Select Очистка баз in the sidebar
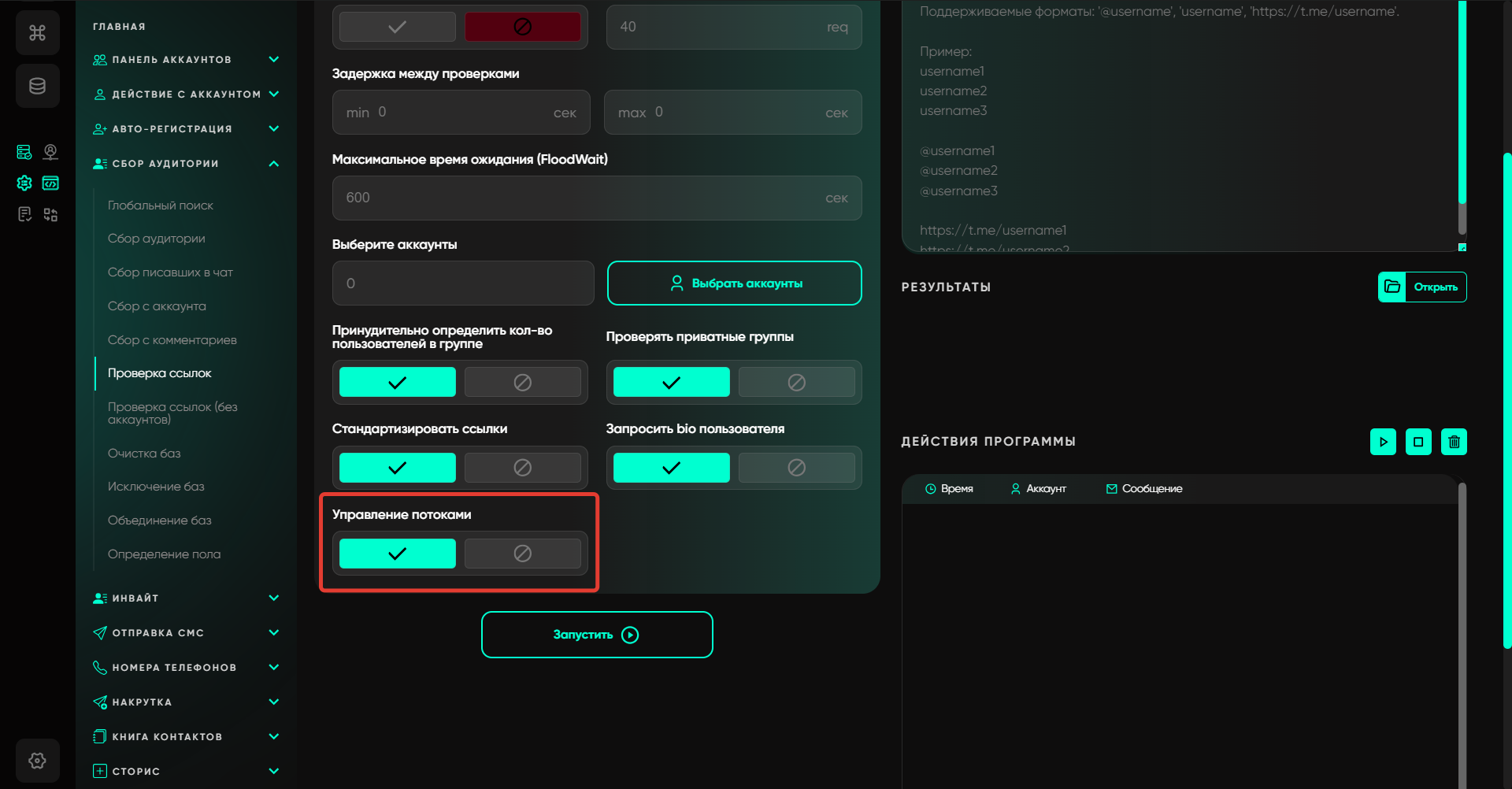1512x789 pixels. pyautogui.click(x=144, y=454)
